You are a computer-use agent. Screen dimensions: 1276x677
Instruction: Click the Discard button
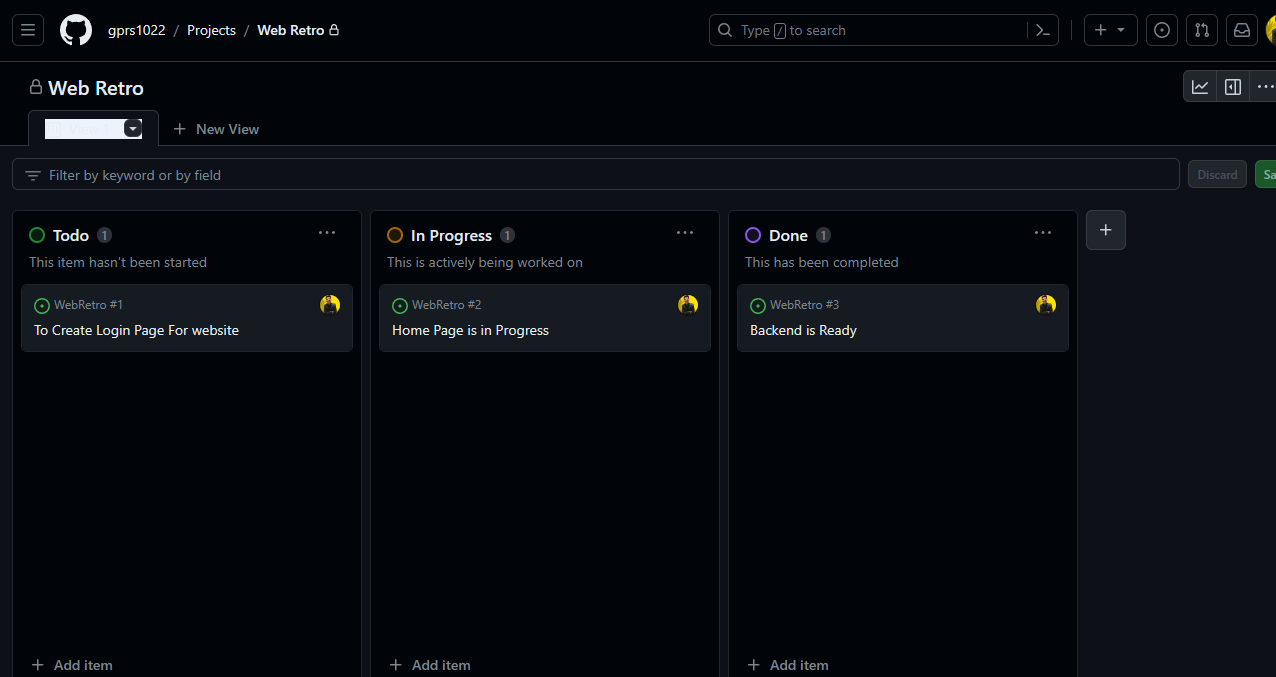pos(1217,174)
